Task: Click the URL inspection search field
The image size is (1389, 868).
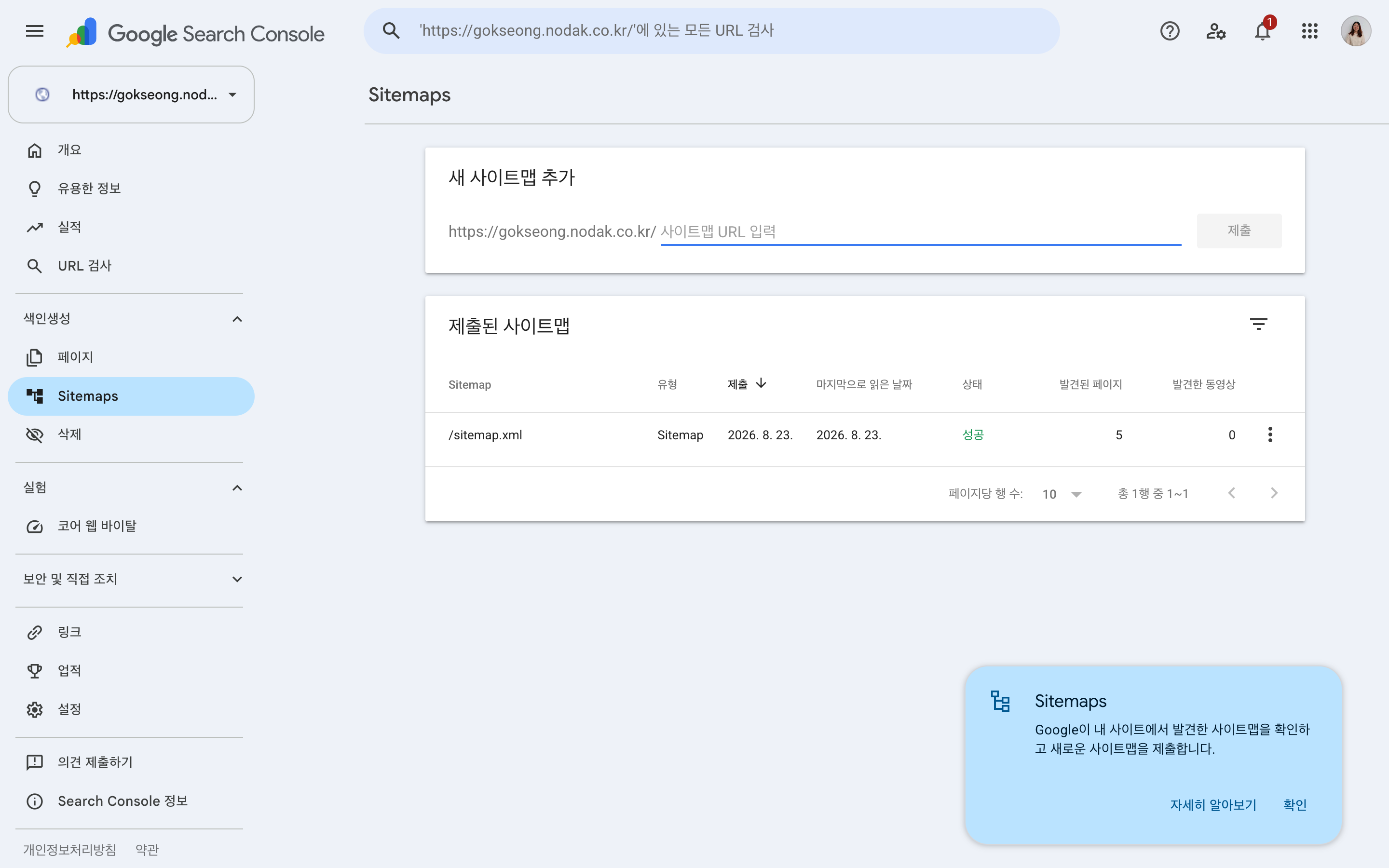Action: point(712,31)
